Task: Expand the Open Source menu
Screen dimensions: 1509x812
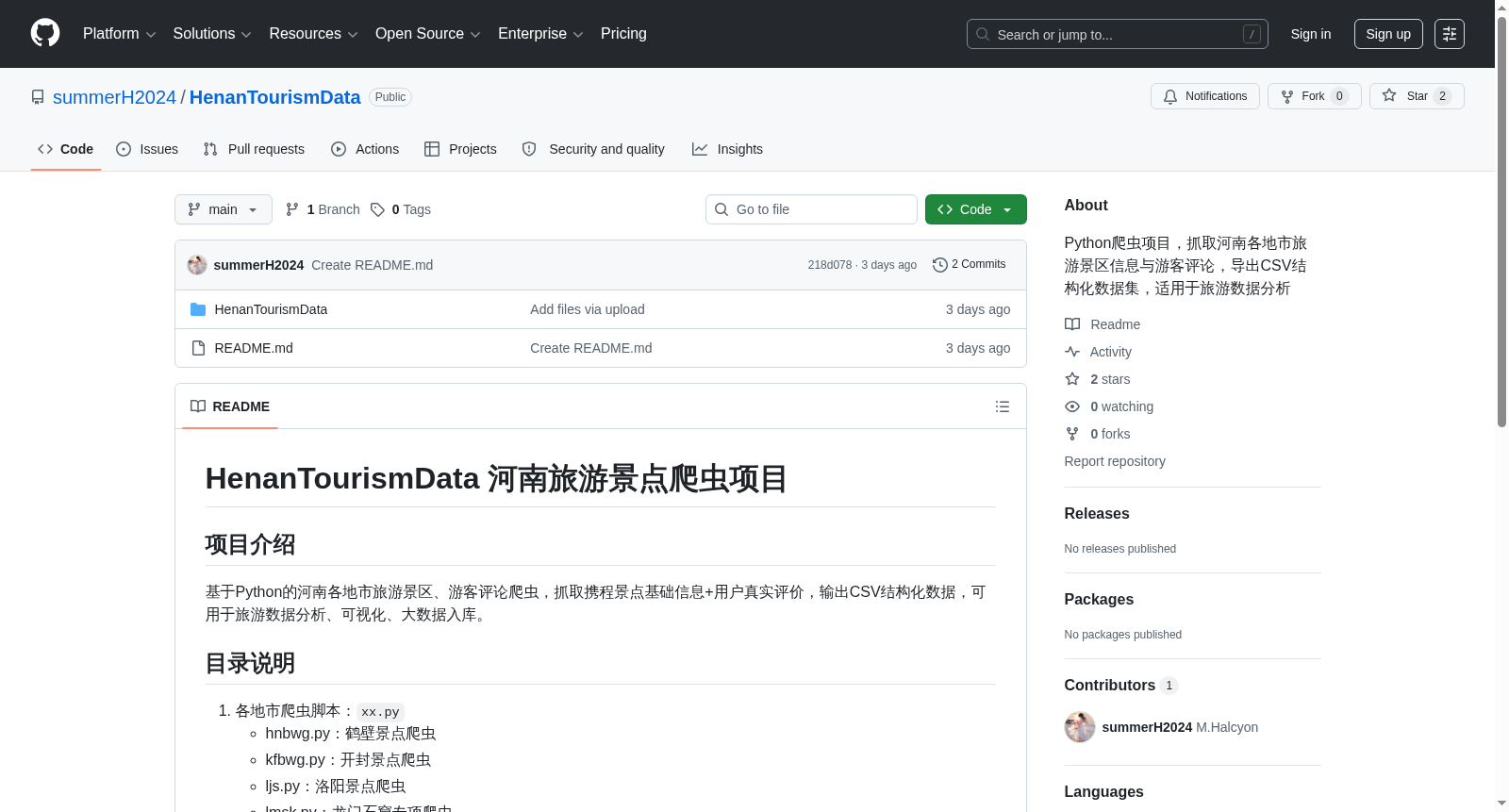Action: click(428, 34)
